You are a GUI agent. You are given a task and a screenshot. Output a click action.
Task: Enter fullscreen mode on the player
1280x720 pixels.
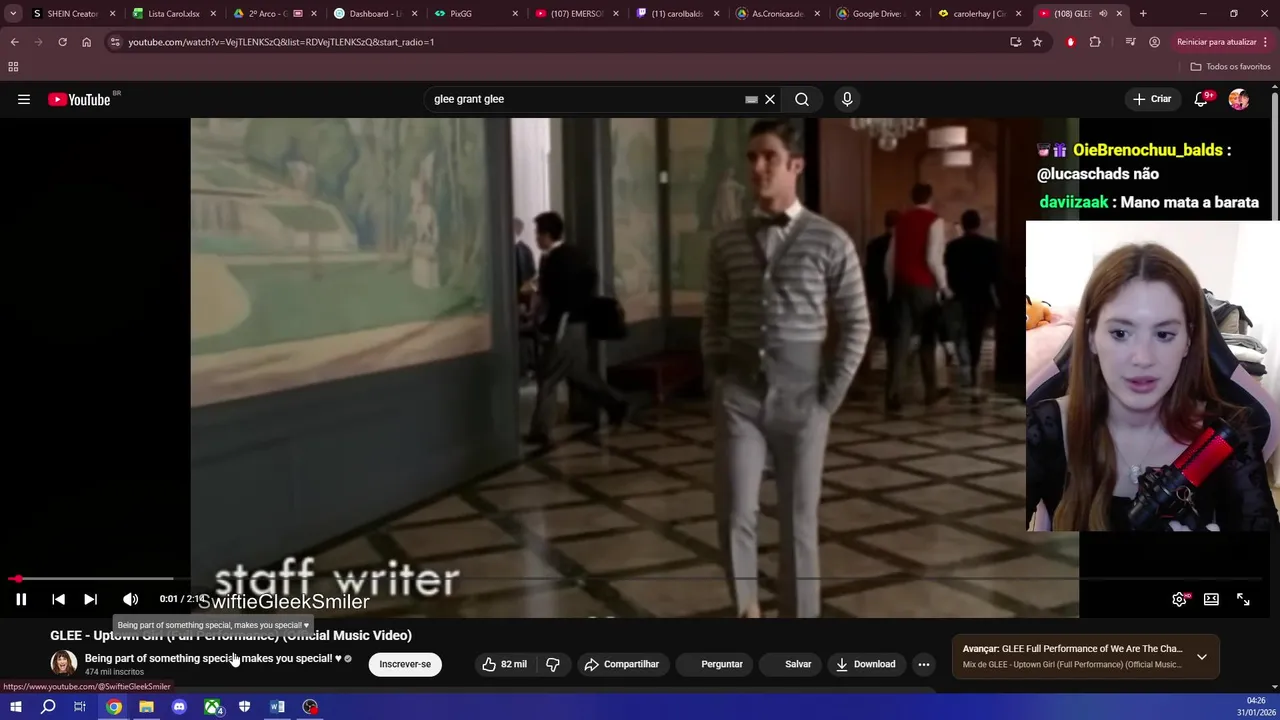pyautogui.click(x=1243, y=599)
